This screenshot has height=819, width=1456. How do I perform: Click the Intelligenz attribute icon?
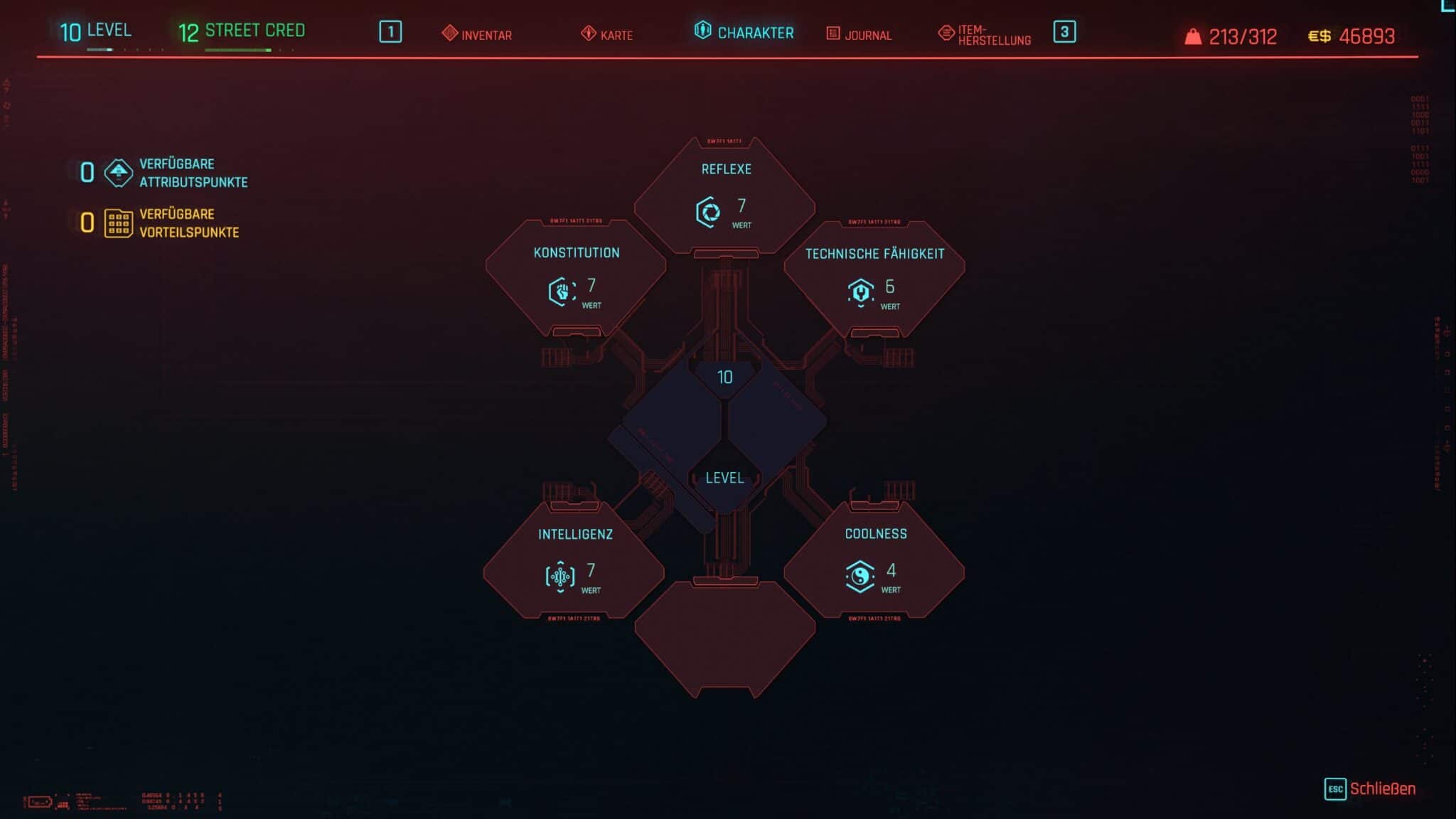558,576
